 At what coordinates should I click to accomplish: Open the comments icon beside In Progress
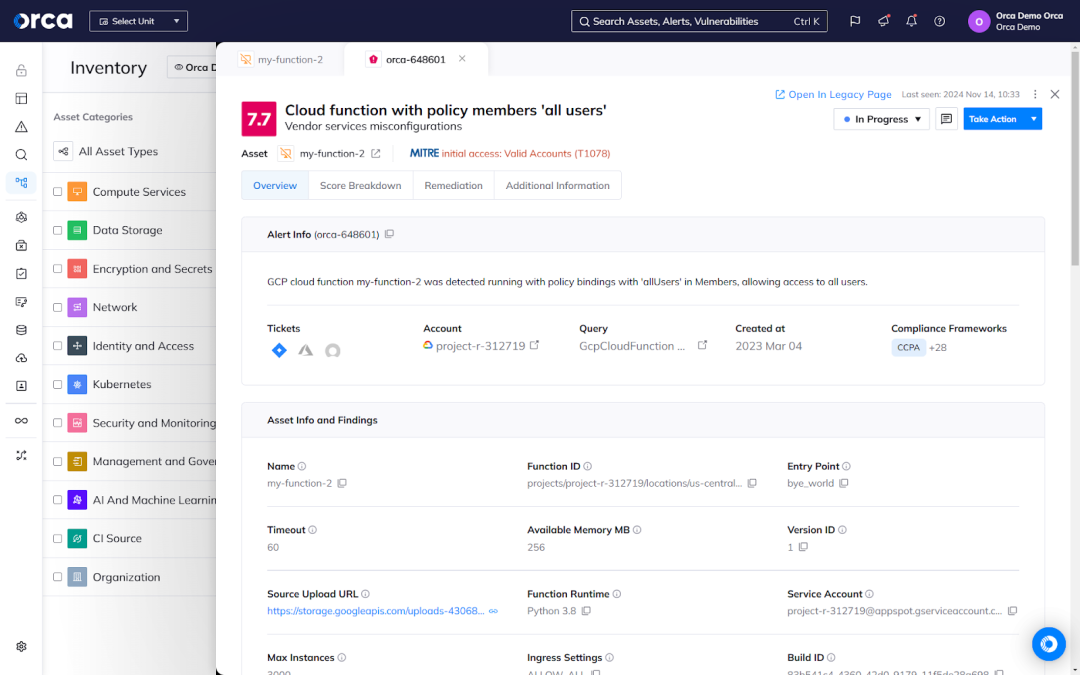point(946,119)
